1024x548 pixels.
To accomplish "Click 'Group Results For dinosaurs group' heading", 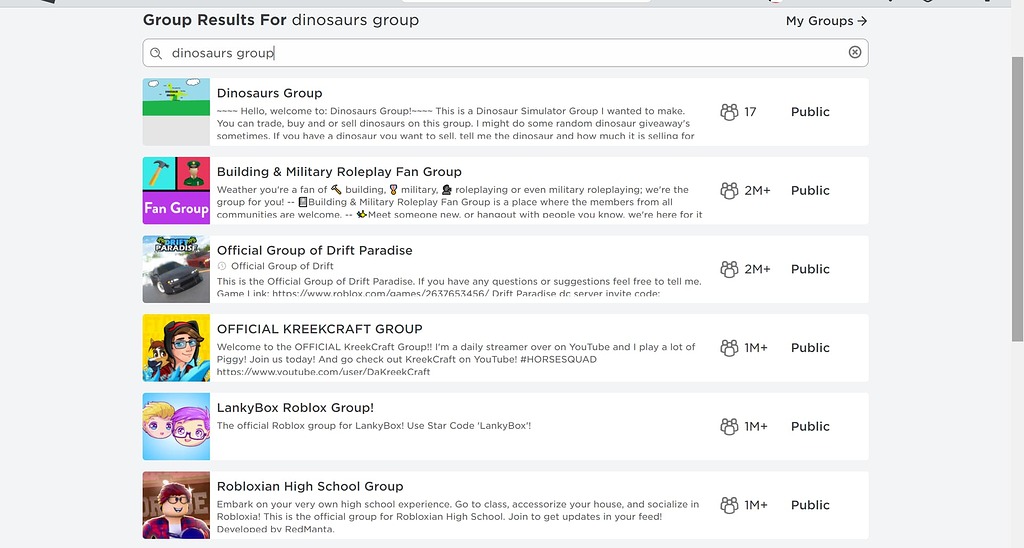I will (x=281, y=20).
